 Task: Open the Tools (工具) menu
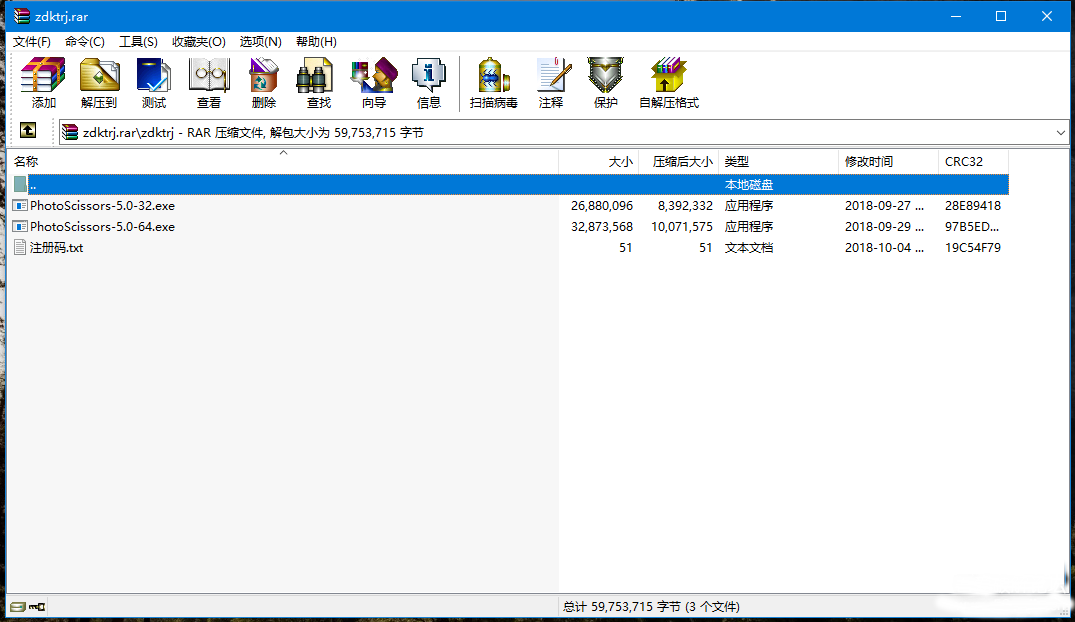pyautogui.click(x=138, y=42)
